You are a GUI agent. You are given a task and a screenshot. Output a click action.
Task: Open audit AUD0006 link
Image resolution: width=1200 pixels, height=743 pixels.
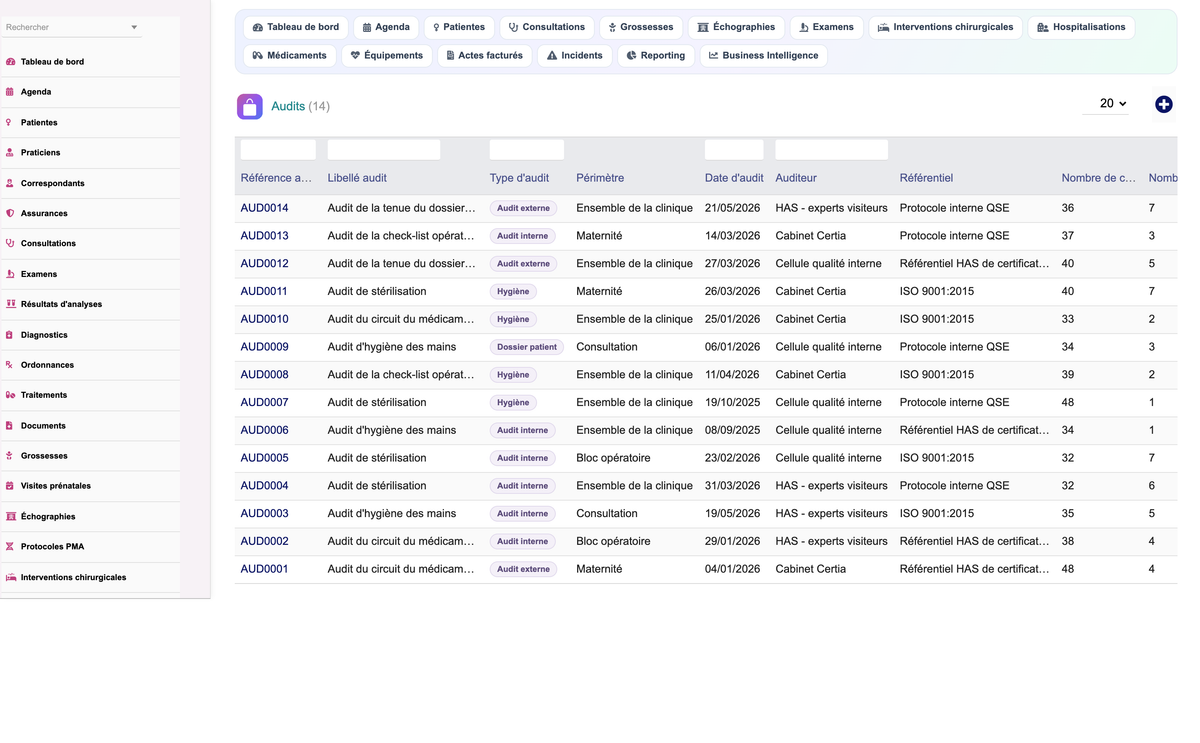(x=264, y=430)
